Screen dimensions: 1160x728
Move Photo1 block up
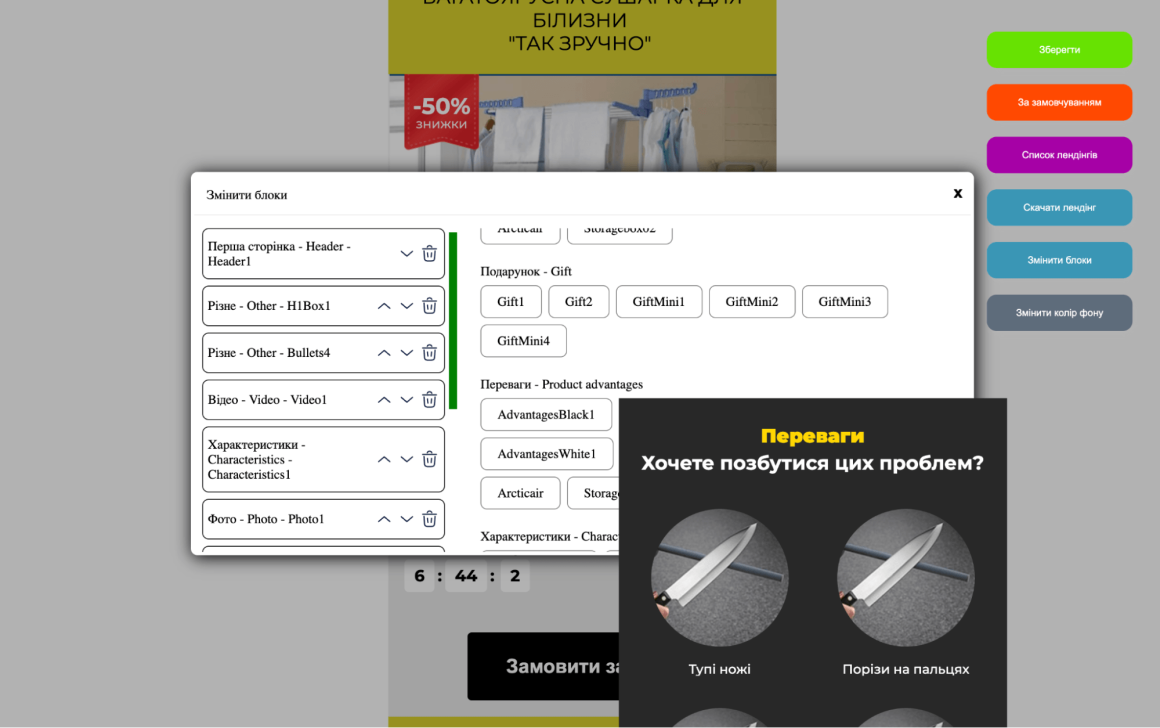384,519
